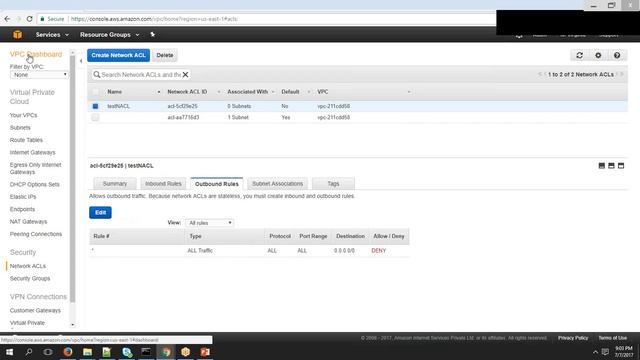Open the Subnet Associations tab
The height and width of the screenshot is (360, 640).
pos(278,184)
